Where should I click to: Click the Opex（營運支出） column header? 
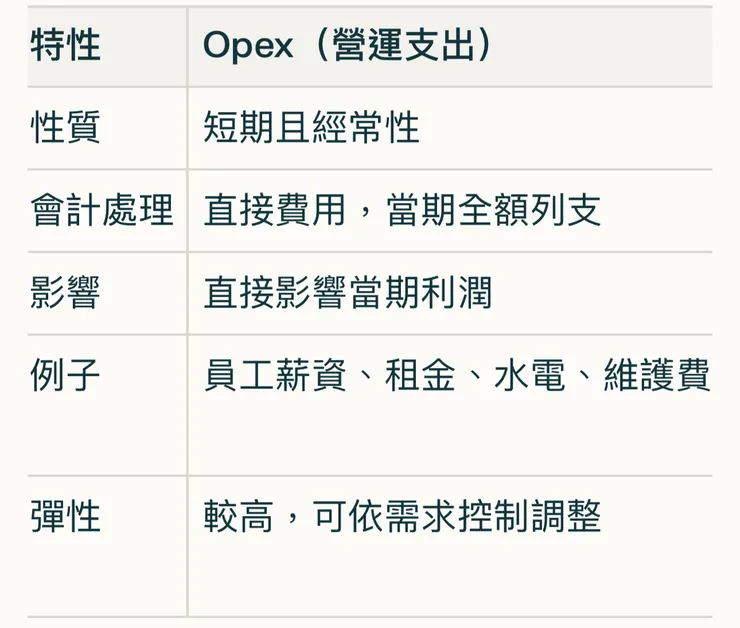click(x=348, y=46)
